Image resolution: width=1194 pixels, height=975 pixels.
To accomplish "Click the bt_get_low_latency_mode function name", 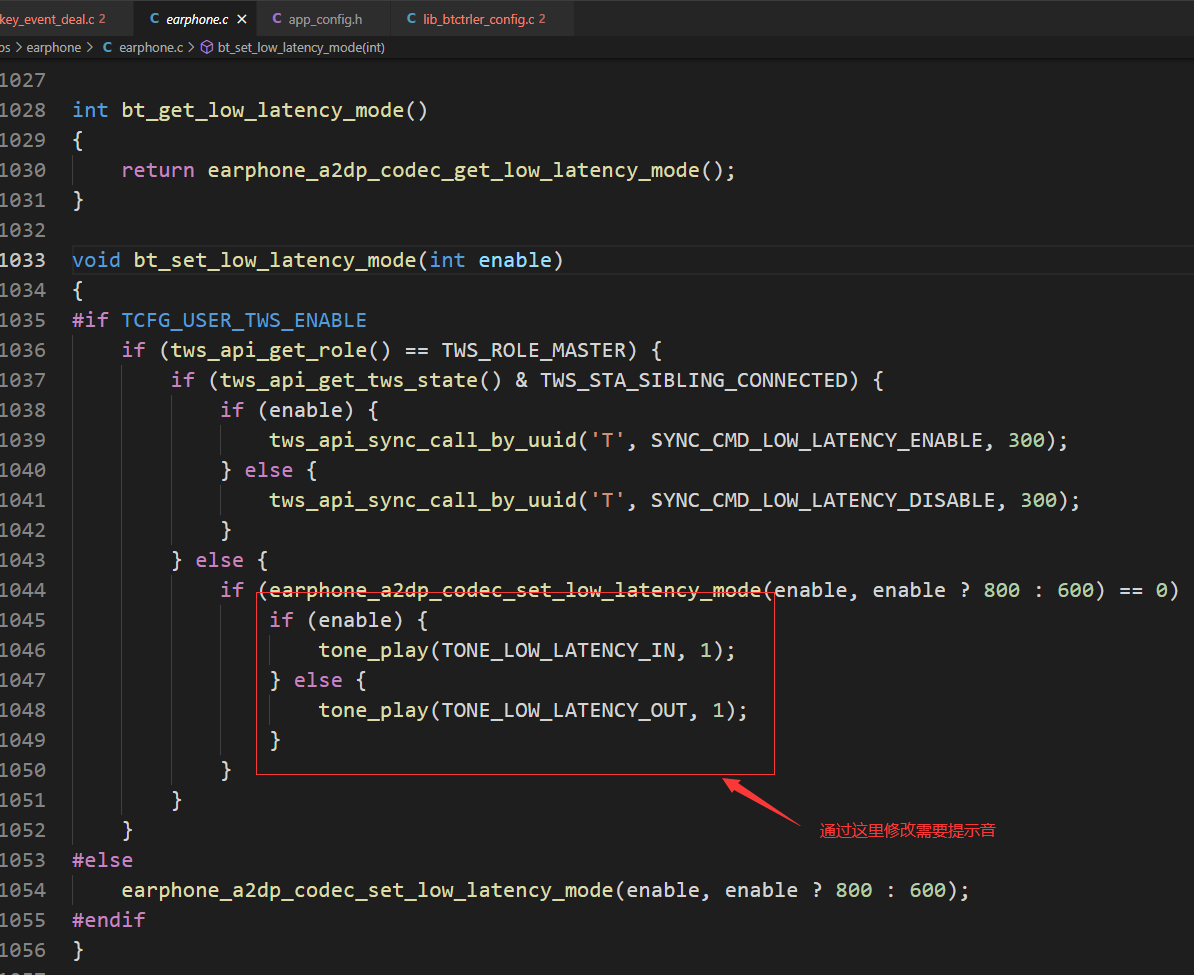I will coord(263,110).
